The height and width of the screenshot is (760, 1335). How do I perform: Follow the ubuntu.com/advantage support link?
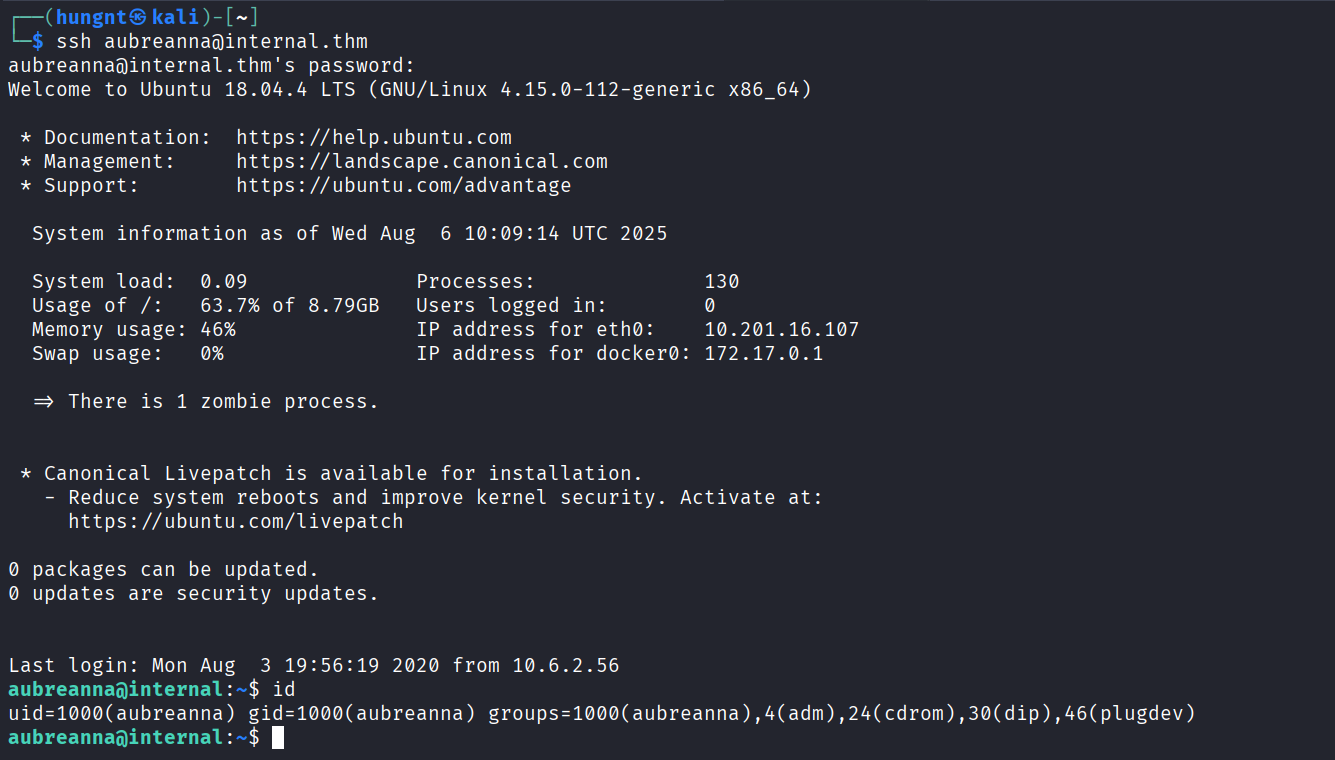coord(403,186)
